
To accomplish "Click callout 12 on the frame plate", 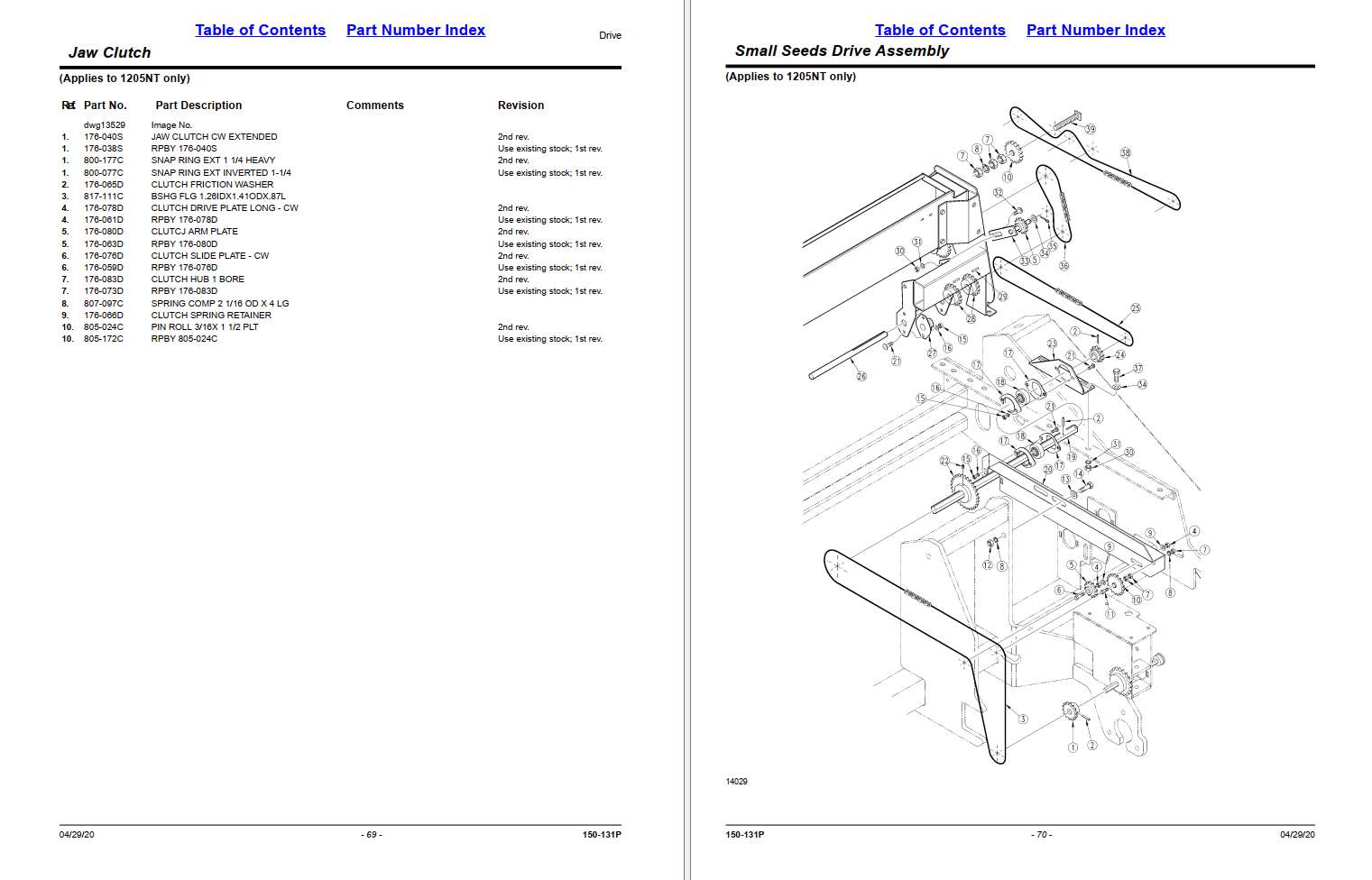I will (987, 565).
